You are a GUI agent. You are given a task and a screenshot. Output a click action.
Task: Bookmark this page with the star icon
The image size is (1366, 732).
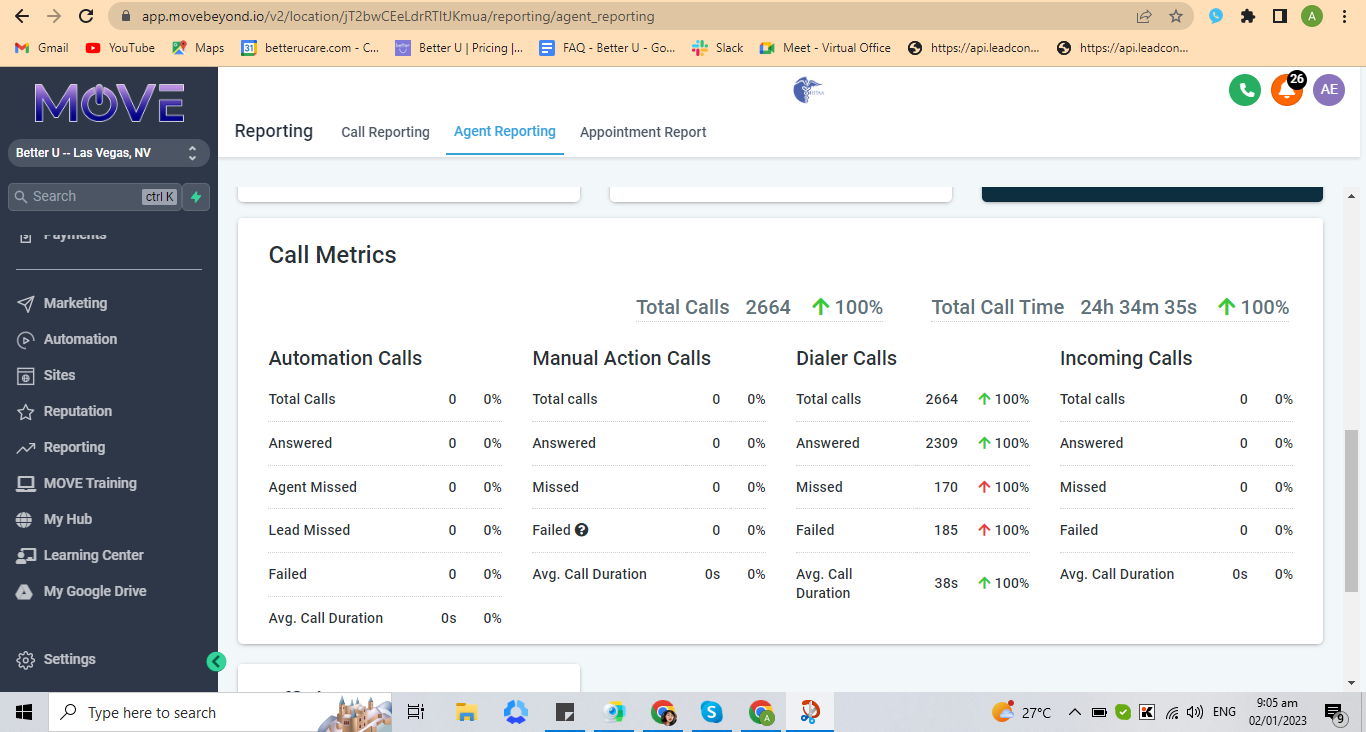click(1176, 16)
